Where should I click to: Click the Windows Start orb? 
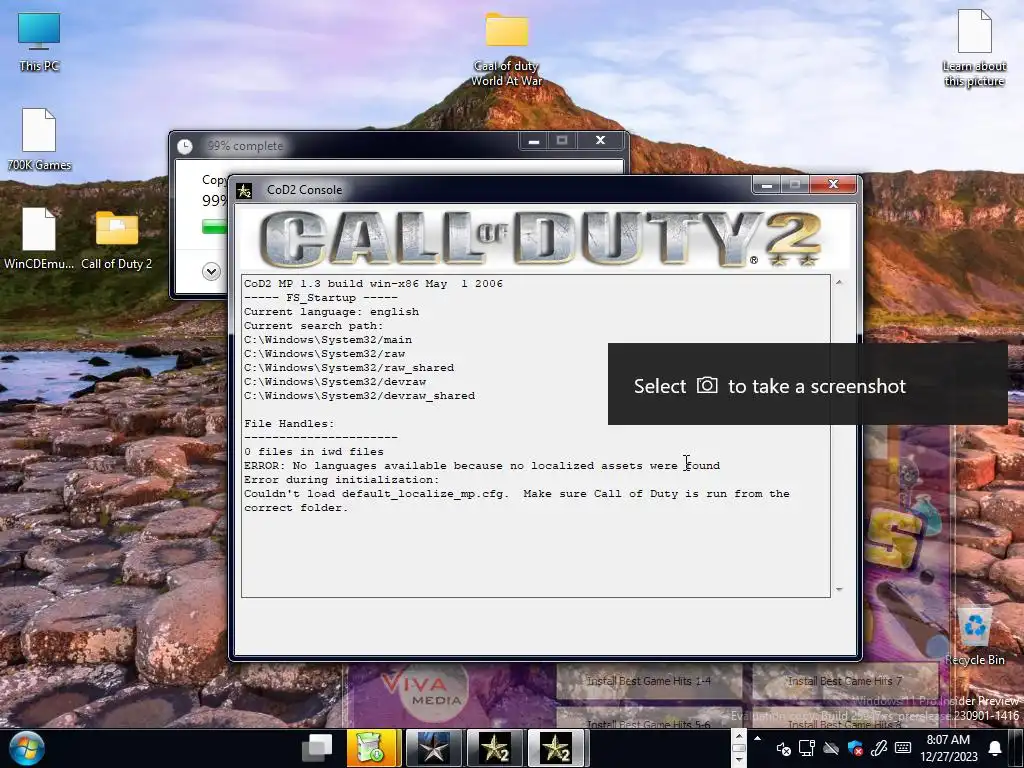(27, 748)
